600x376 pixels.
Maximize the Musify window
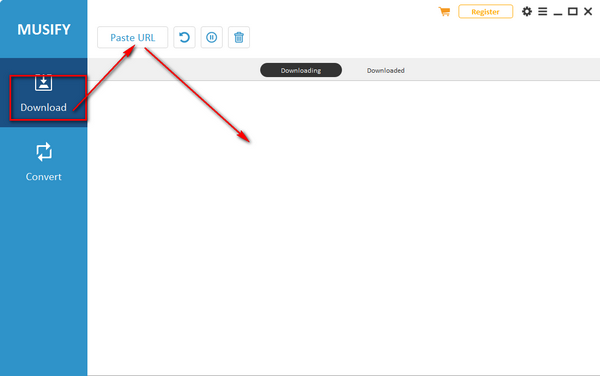(x=573, y=11)
